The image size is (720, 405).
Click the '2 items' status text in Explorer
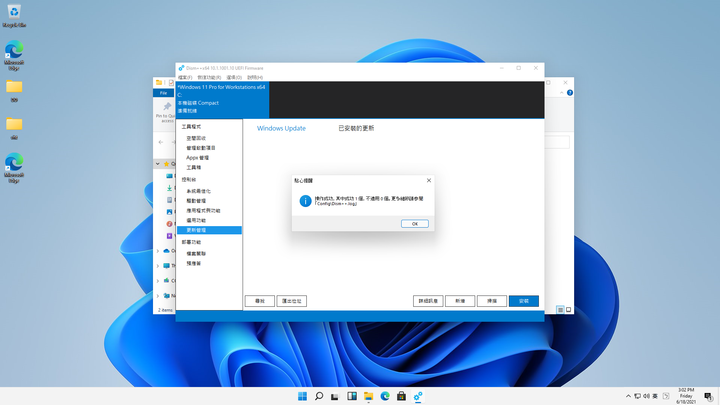165,310
